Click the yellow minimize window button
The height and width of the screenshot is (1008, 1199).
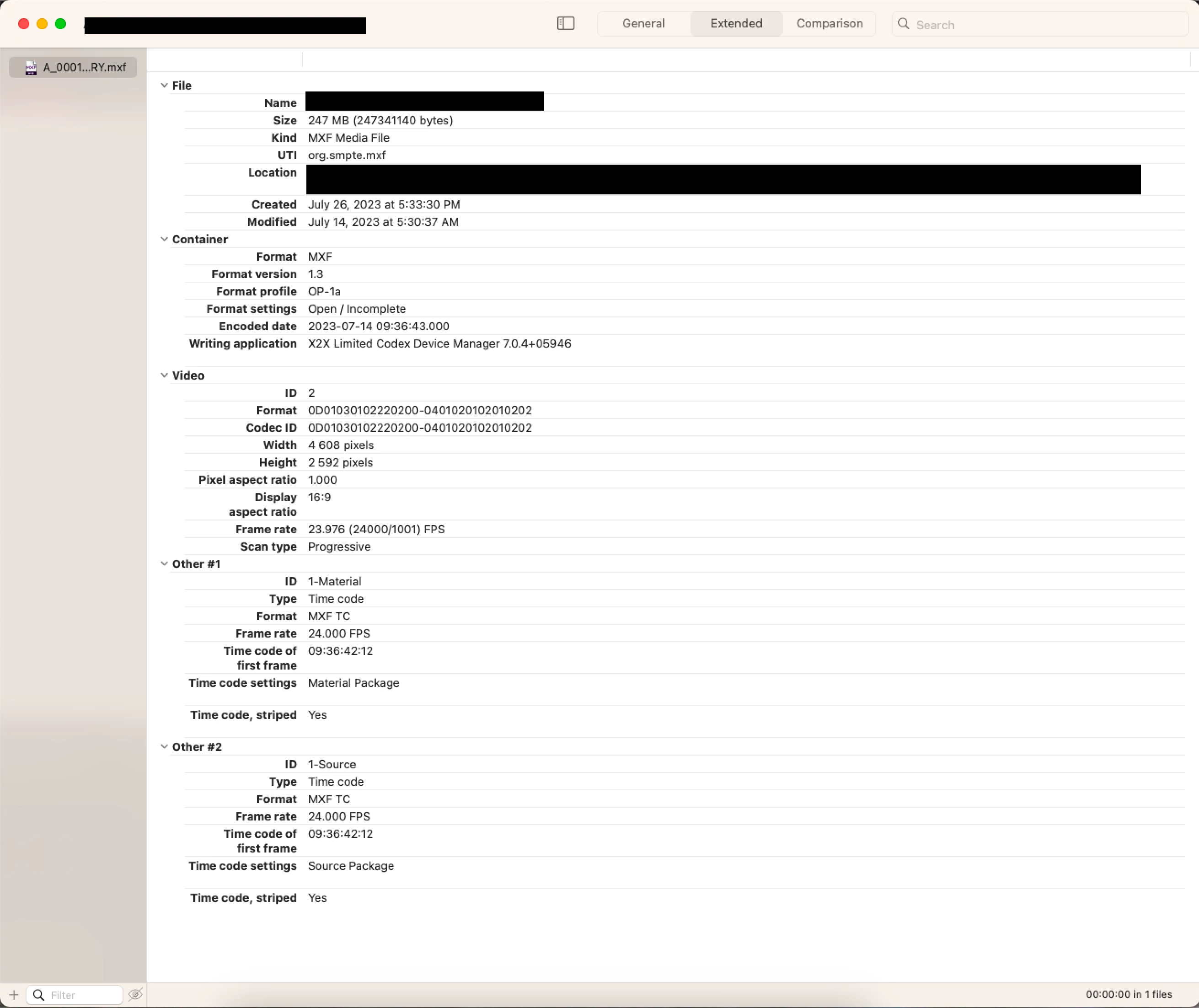42,23
